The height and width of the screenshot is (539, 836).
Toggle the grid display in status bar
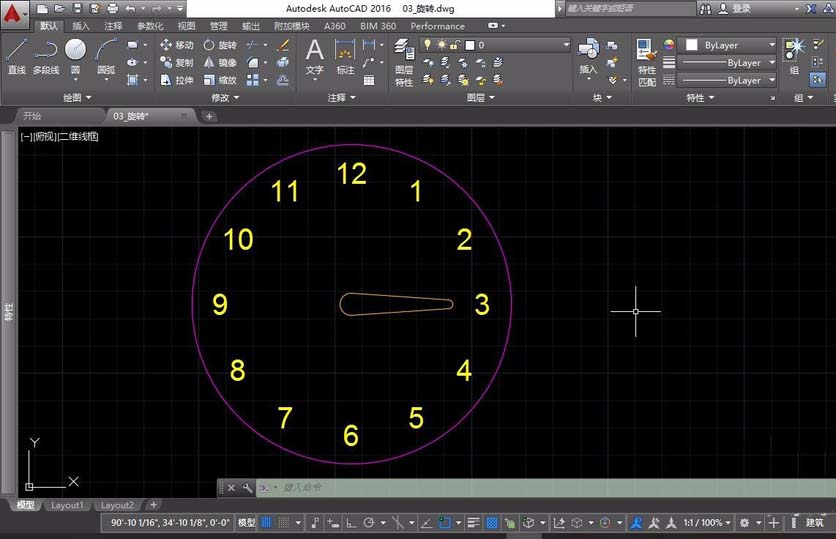coord(267,523)
